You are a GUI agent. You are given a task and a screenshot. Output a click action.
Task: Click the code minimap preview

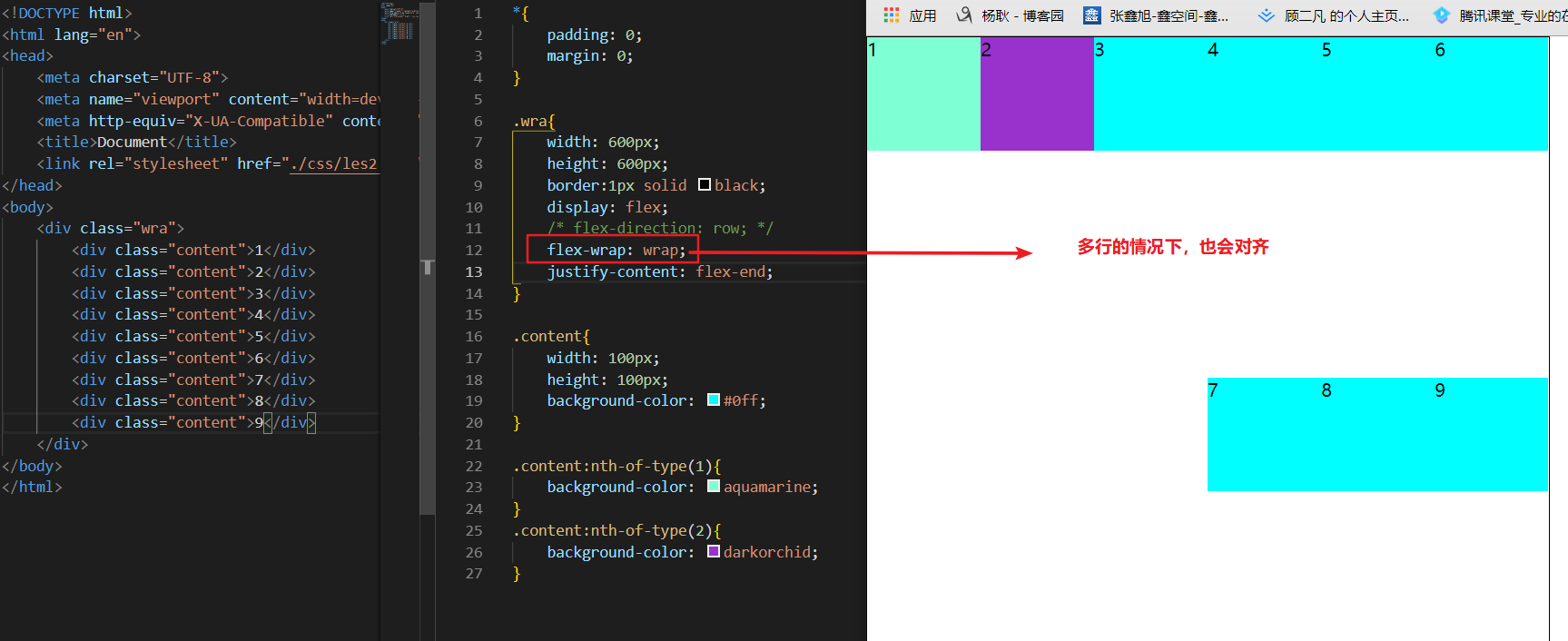click(x=398, y=22)
